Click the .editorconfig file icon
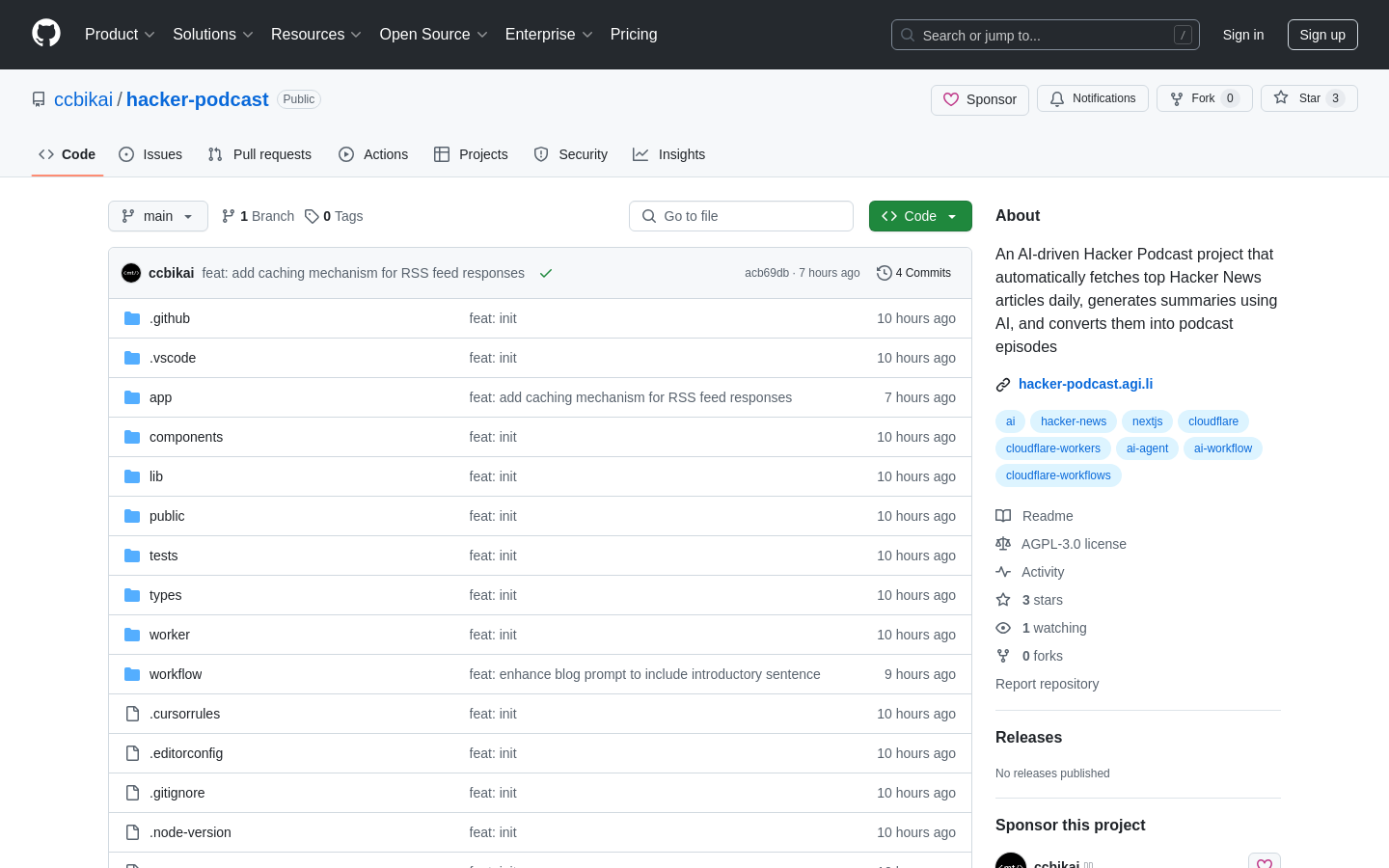The height and width of the screenshot is (868, 1389). pos(132,753)
